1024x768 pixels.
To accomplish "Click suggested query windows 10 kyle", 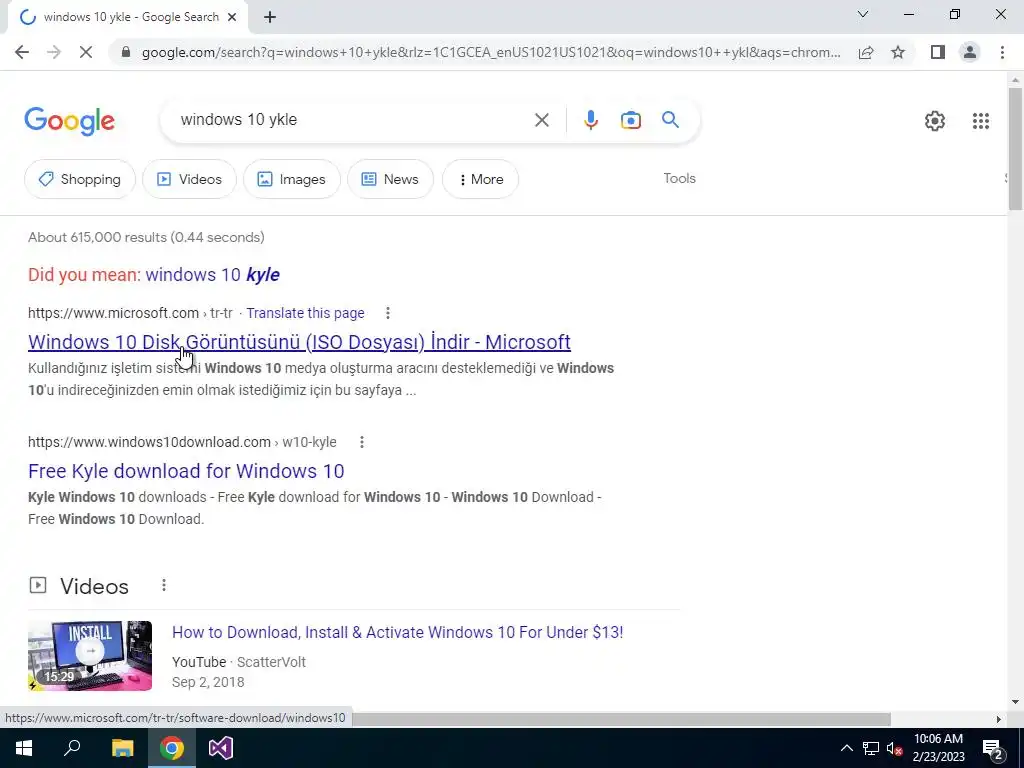I will [212, 274].
